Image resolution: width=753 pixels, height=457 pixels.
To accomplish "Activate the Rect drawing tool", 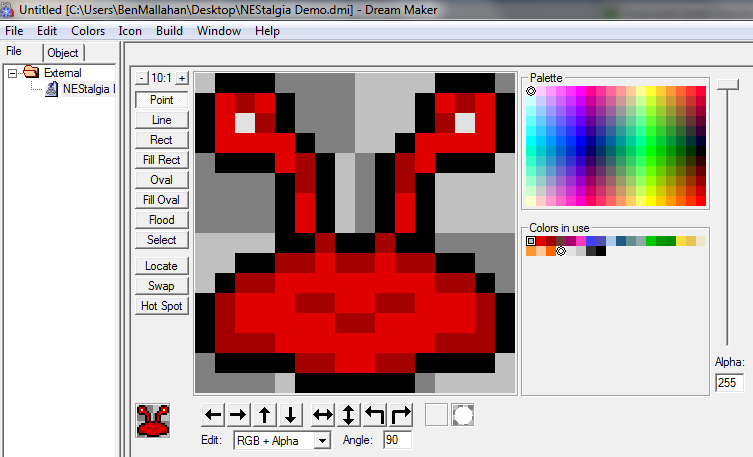I will coord(161,140).
